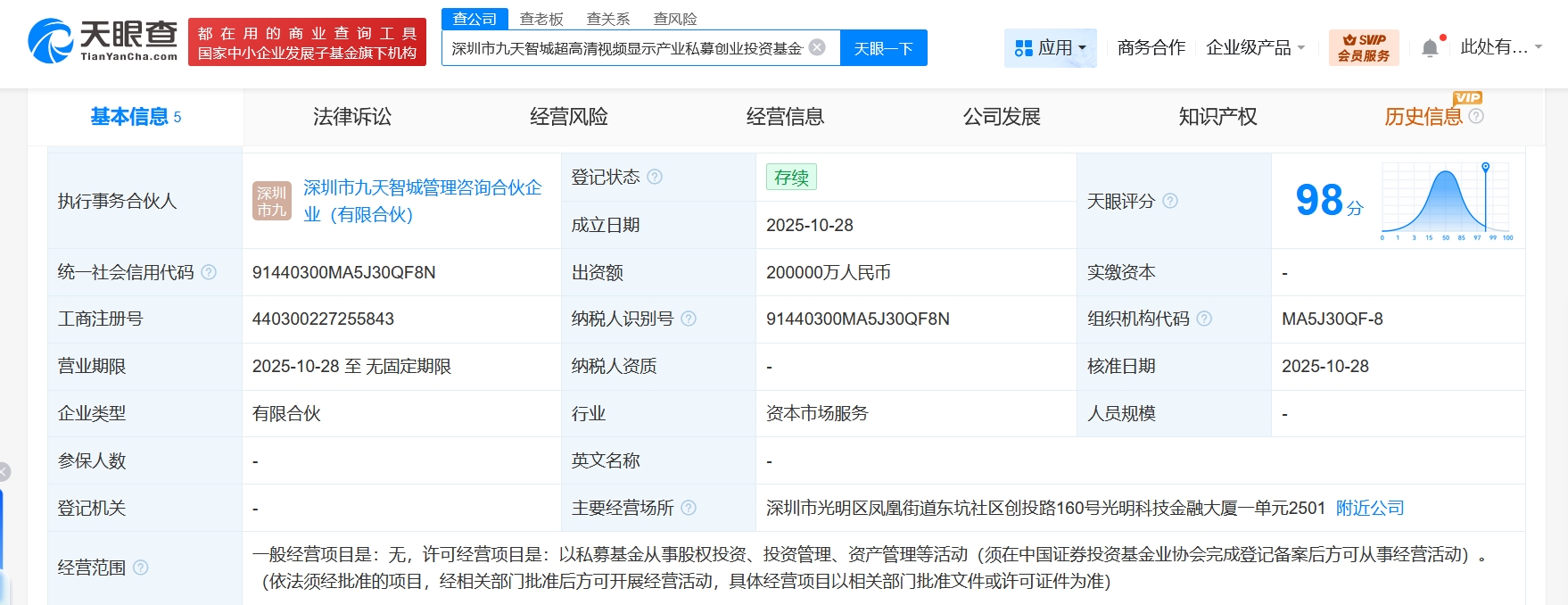Click help icon beside 组织机构代码
The image size is (1568, 605).
pos(1204,319)
